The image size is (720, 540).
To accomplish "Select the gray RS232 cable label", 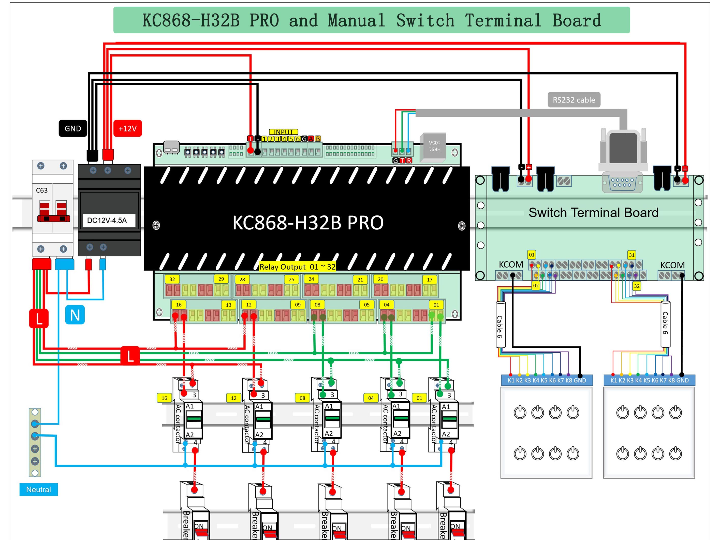I will click(574, 100).
